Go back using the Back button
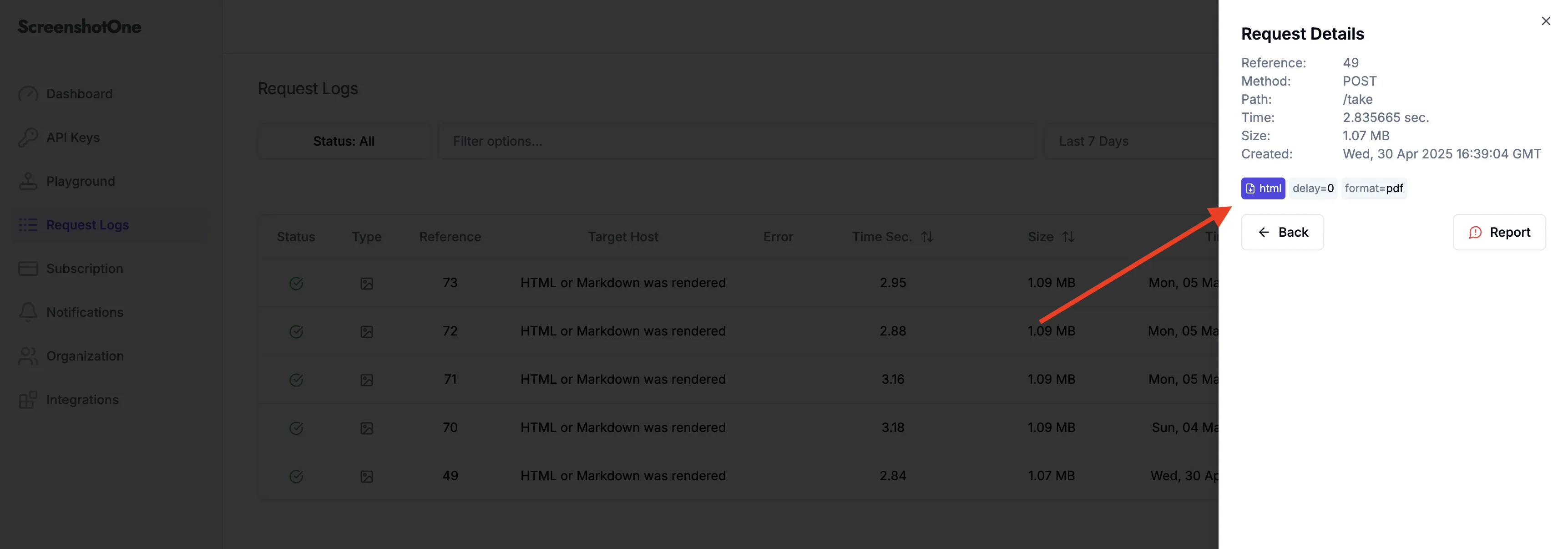Viewport: 1568px width, 549px height. (x=1282, y=232)
